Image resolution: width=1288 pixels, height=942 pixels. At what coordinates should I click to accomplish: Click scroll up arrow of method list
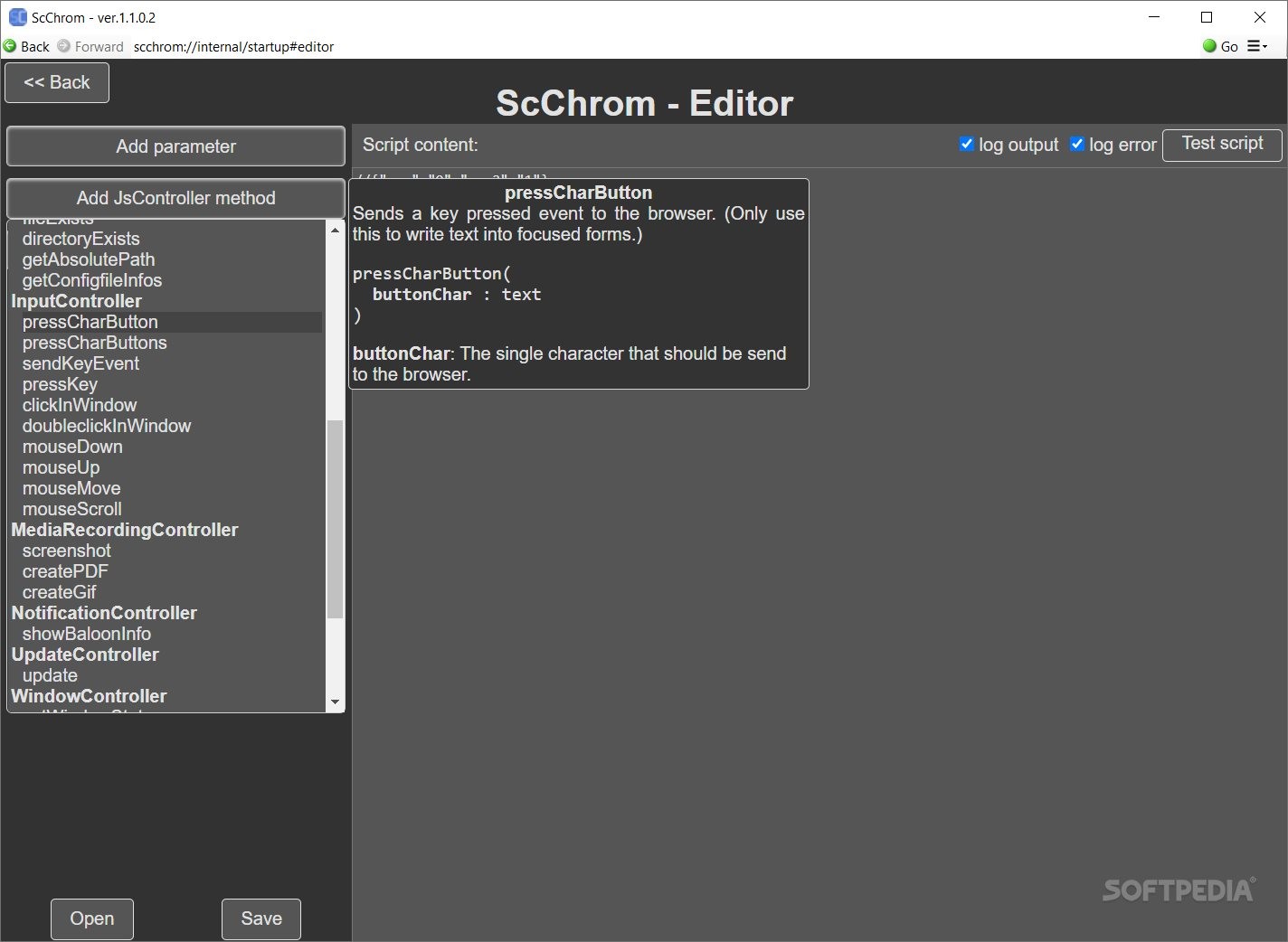click(x=335, y=231)
